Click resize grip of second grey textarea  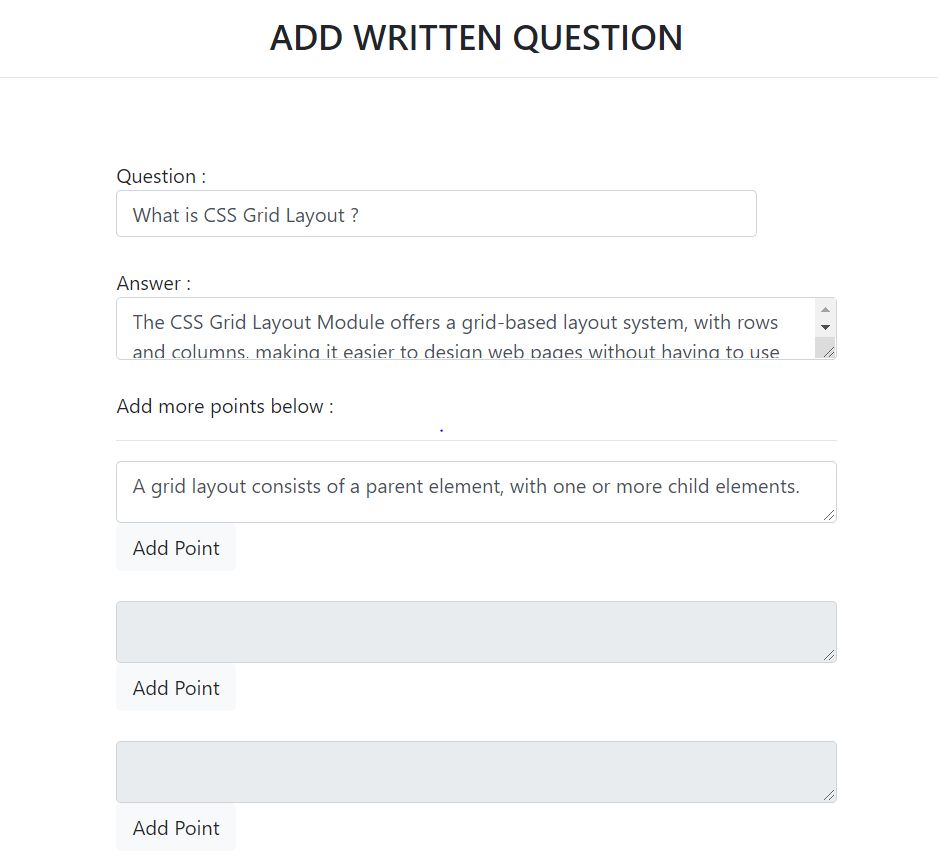click(x=829, y=655)
